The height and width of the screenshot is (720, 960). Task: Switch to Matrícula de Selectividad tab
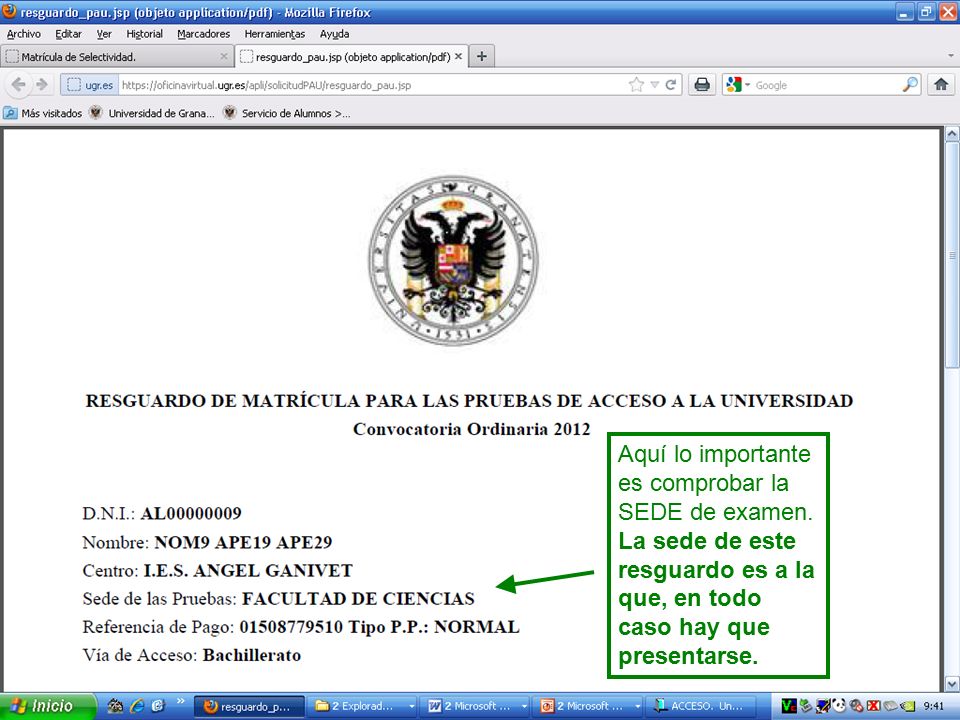(x=116, y=57)
